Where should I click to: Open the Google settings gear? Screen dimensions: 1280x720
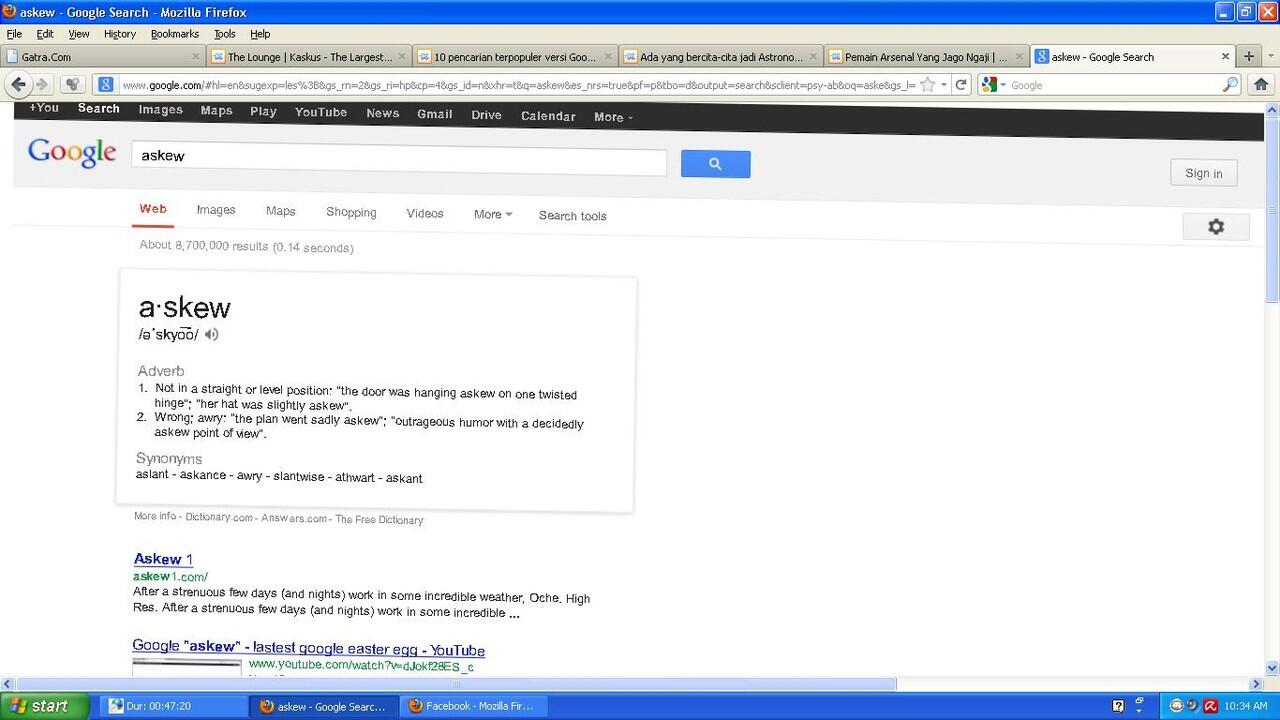(x=1216, y=227)
